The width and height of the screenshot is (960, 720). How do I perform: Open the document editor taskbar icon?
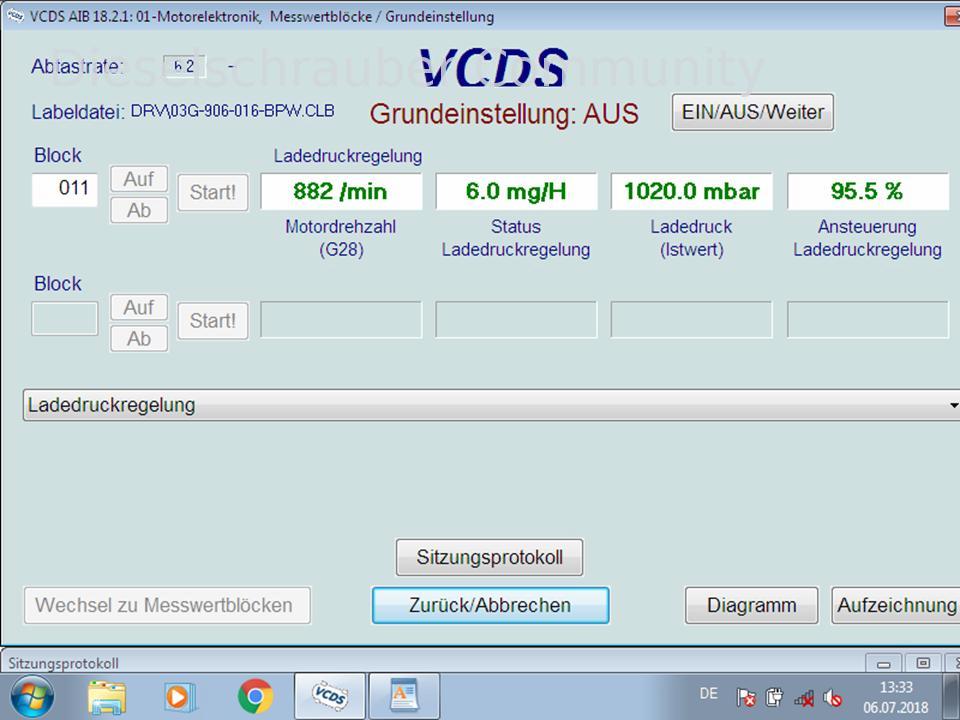coord(404,696)
